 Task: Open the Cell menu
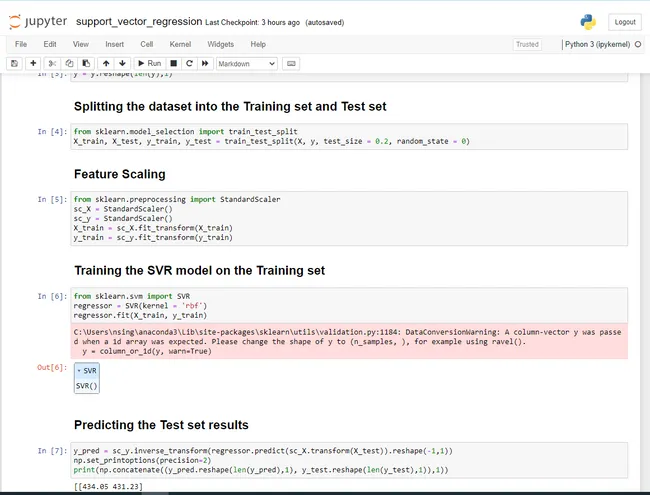point(147,44)
